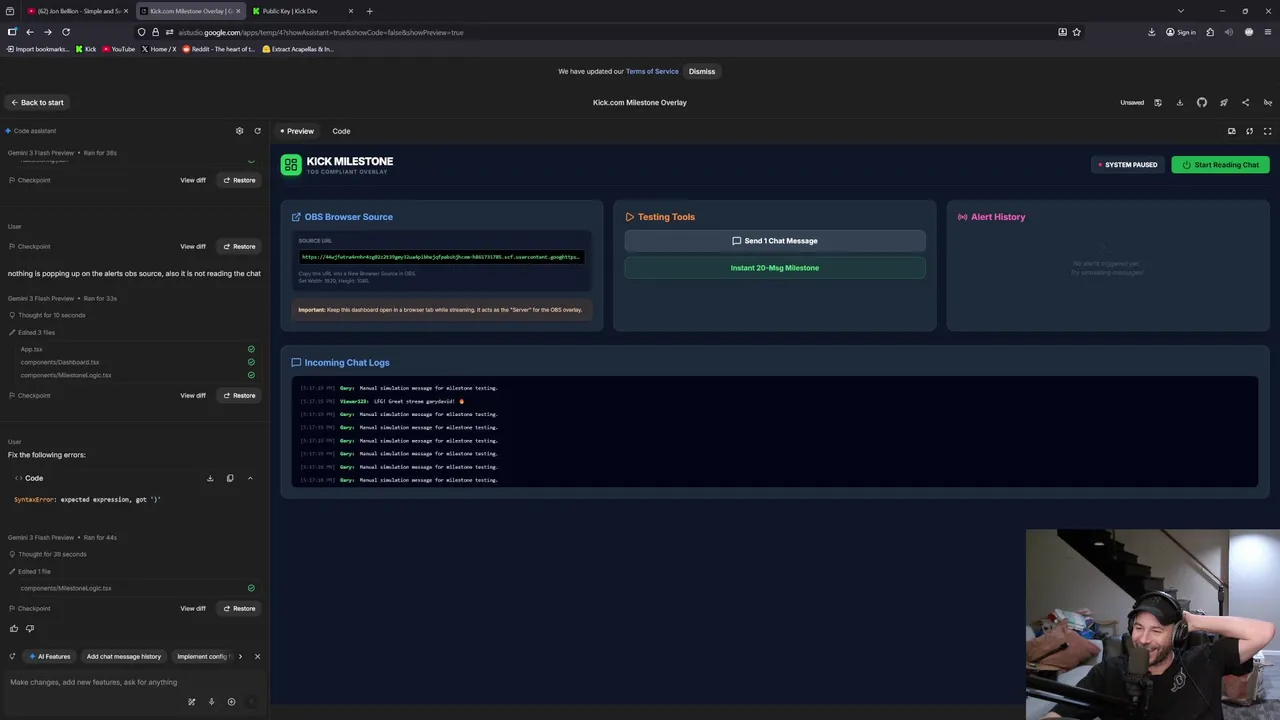Give thumbs up to last response
1280x720 pixels.
14,628
